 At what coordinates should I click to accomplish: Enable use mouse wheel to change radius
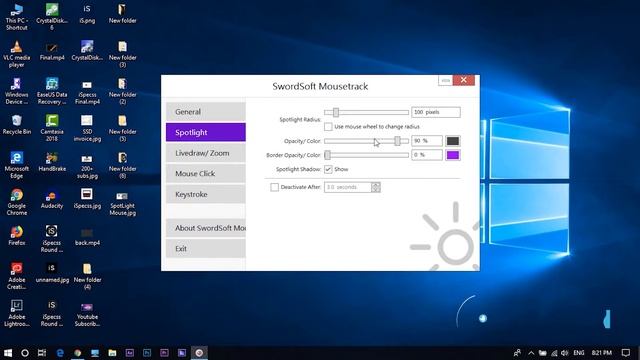[x=328, y=127]
